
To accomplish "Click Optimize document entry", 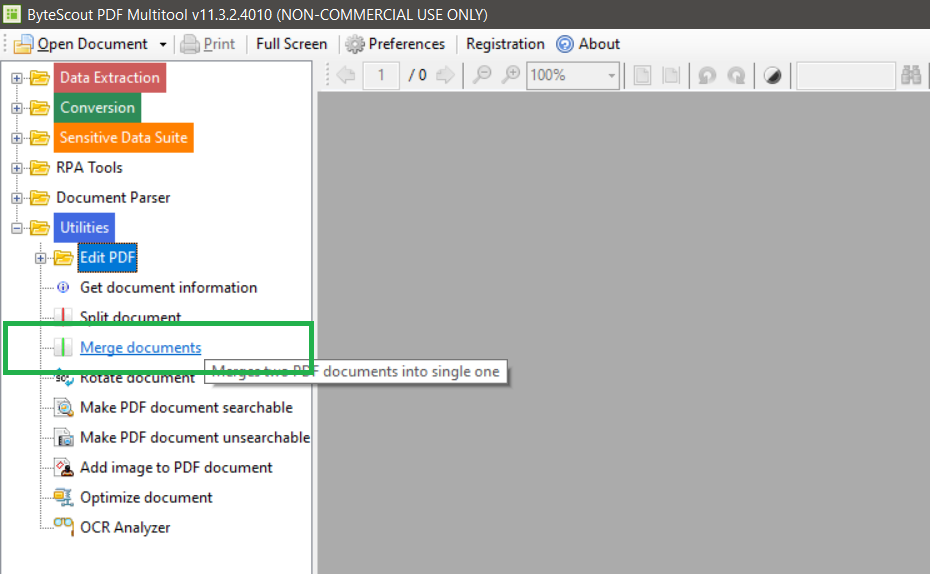I will pos(146,498).
